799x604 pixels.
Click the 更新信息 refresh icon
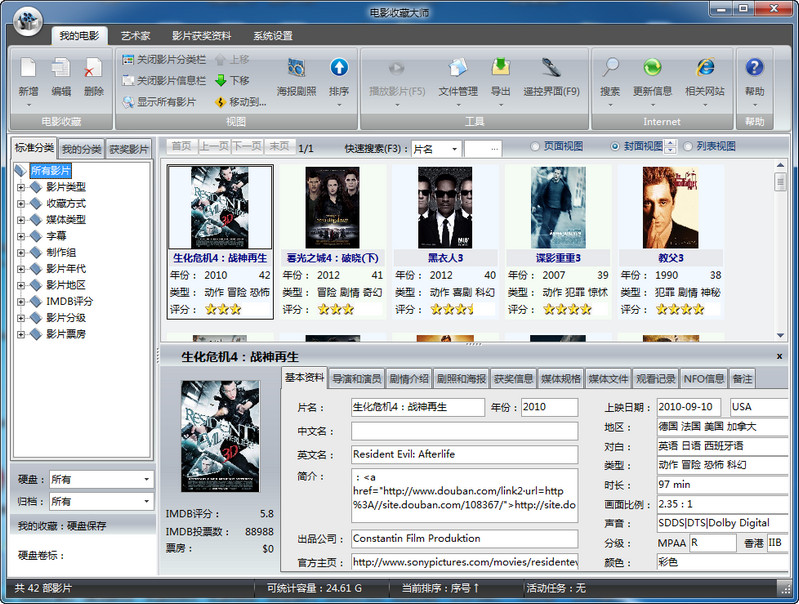(x=652, y=67)
